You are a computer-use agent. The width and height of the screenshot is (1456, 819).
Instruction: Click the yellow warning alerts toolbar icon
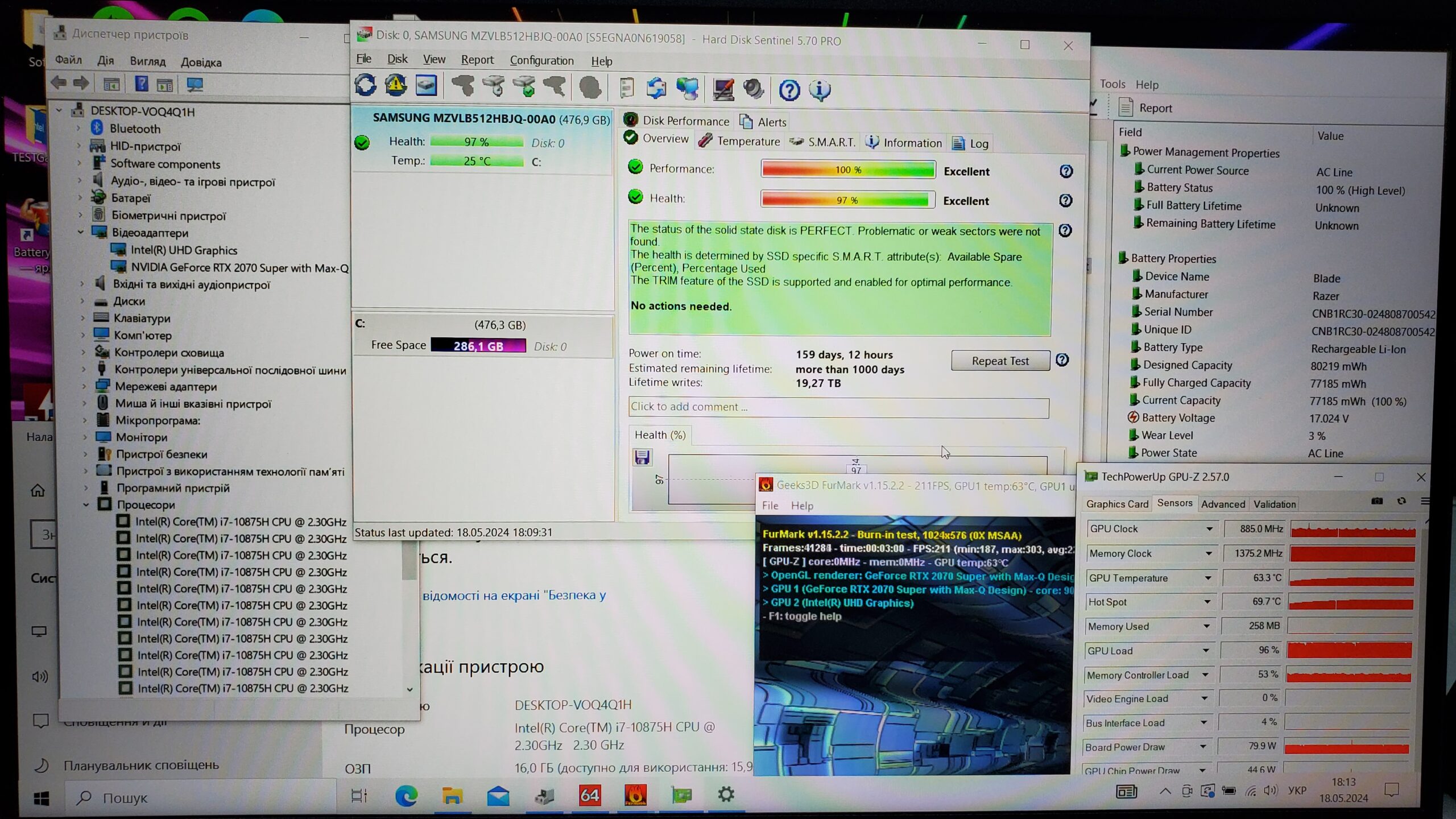click(396, 85)
